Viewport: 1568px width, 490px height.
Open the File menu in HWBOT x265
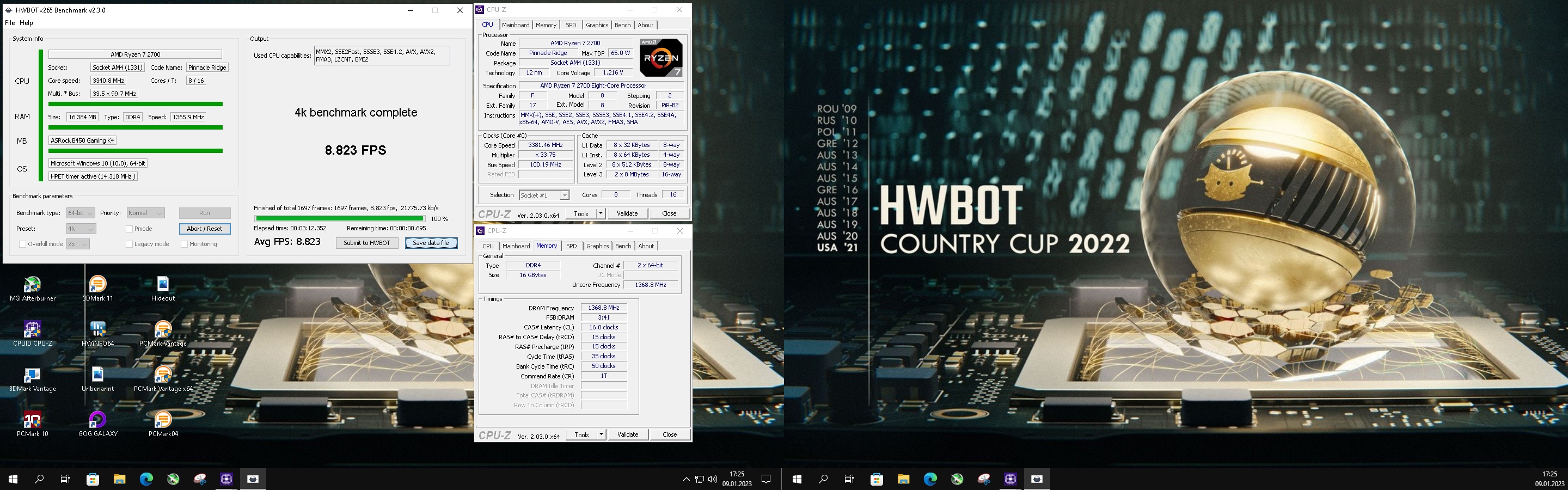pos(10,23)
